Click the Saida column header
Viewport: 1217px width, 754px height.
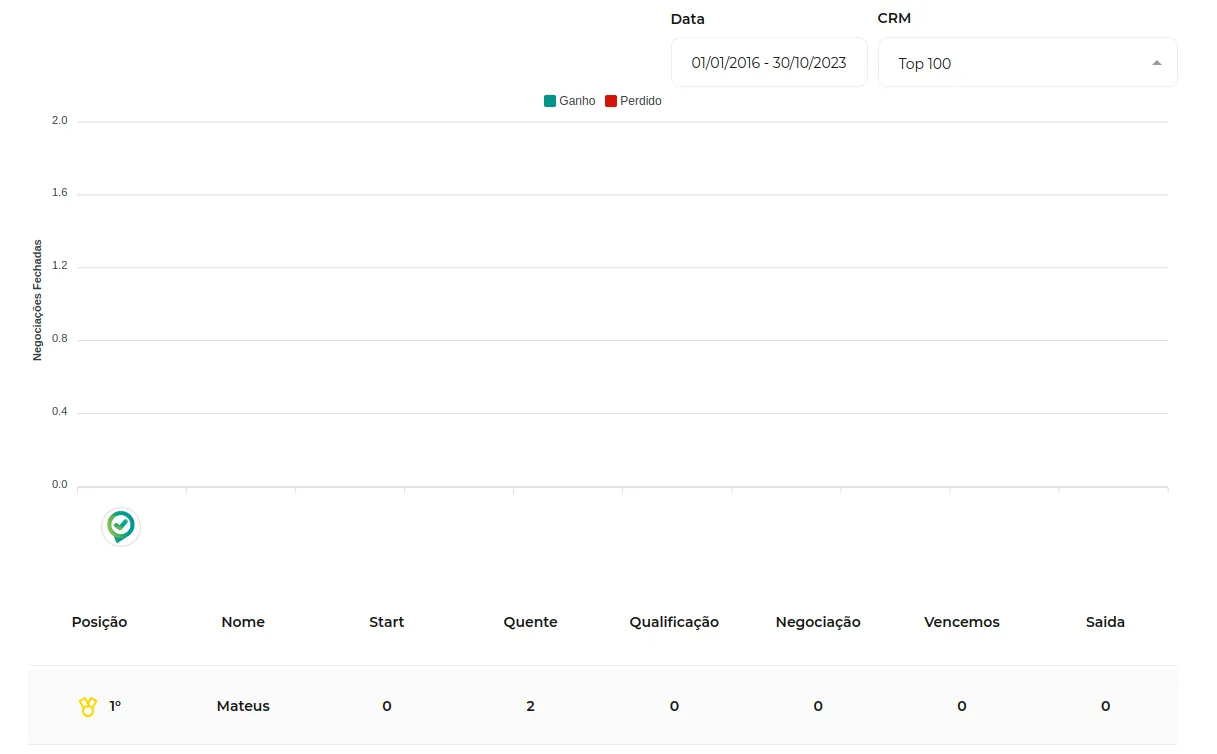pos(1105,622)
